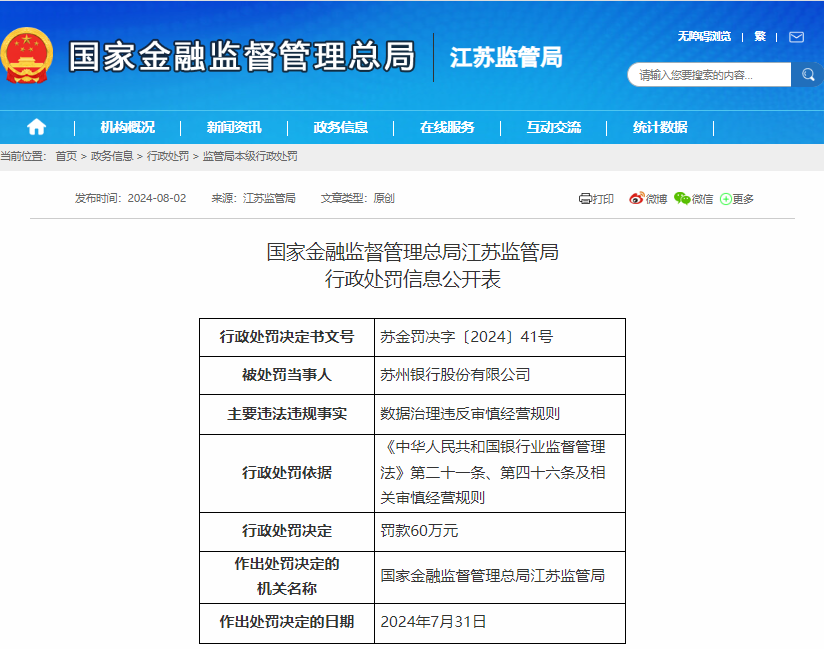Share via WeChat icon 微信
Image resolution: width=824 pixels, height=649 pixels.
[x=694, y=199]
